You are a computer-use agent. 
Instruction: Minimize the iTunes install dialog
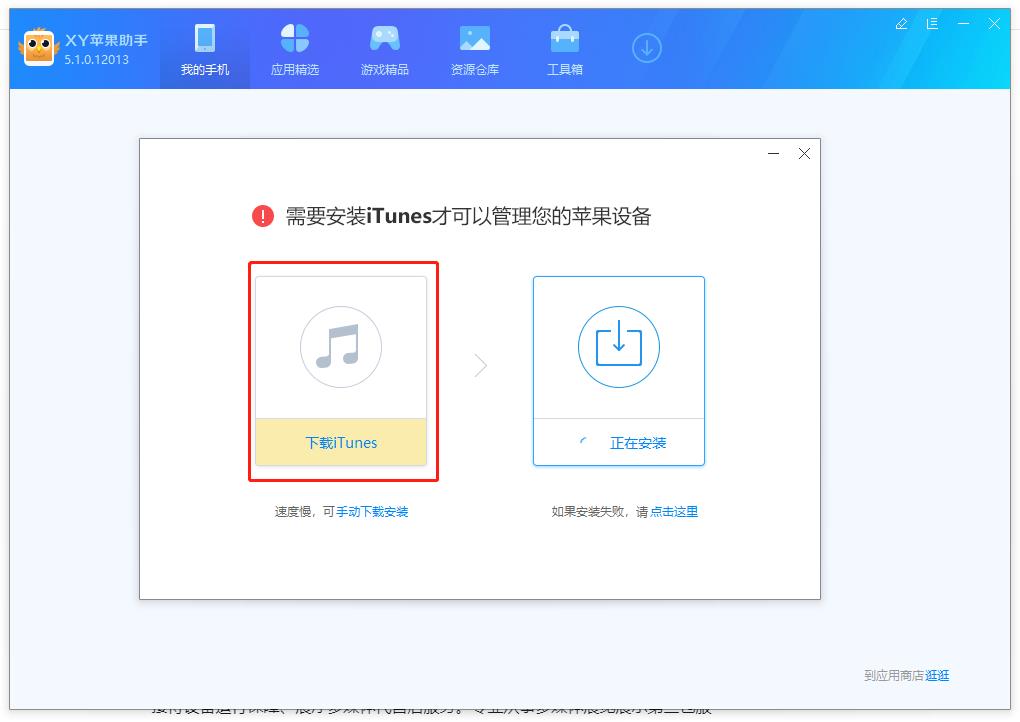(x=774, y=154)
